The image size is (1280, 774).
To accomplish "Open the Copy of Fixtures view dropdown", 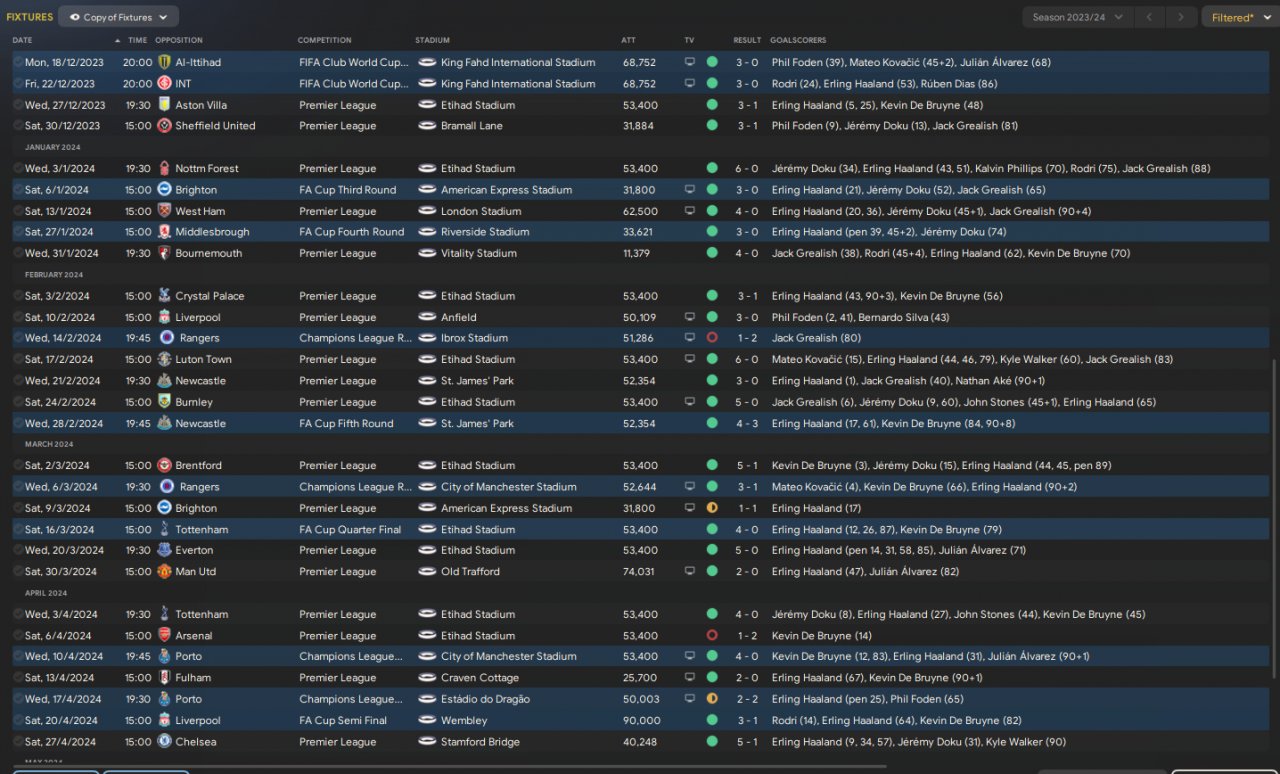I will click(x=119, y=17).
